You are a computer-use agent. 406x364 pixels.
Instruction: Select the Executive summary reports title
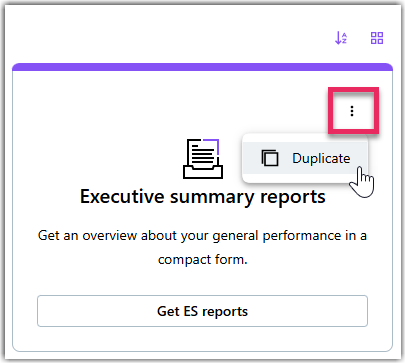click(203, 197)
